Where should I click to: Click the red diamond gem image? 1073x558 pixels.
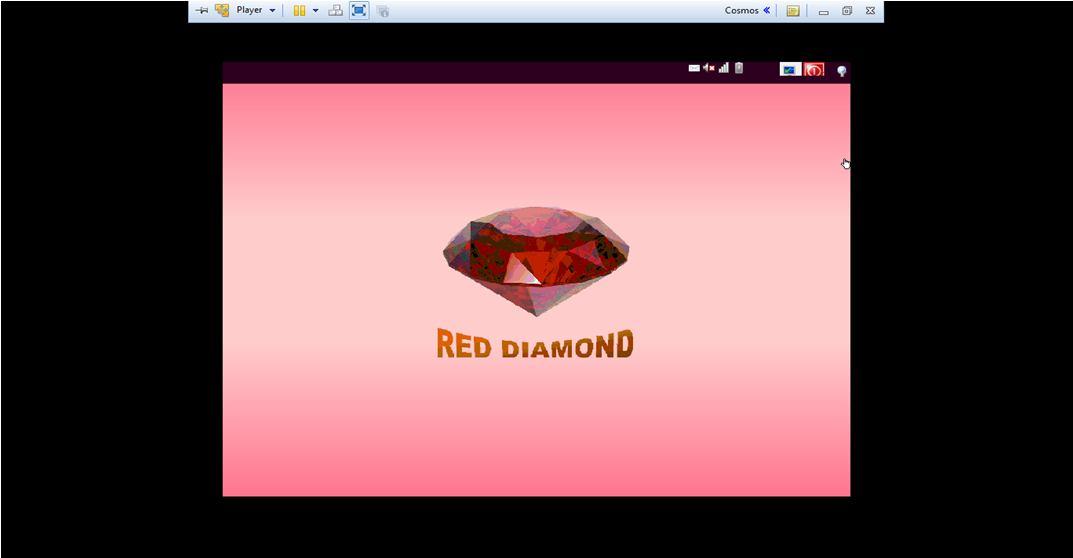pos(536,261)
